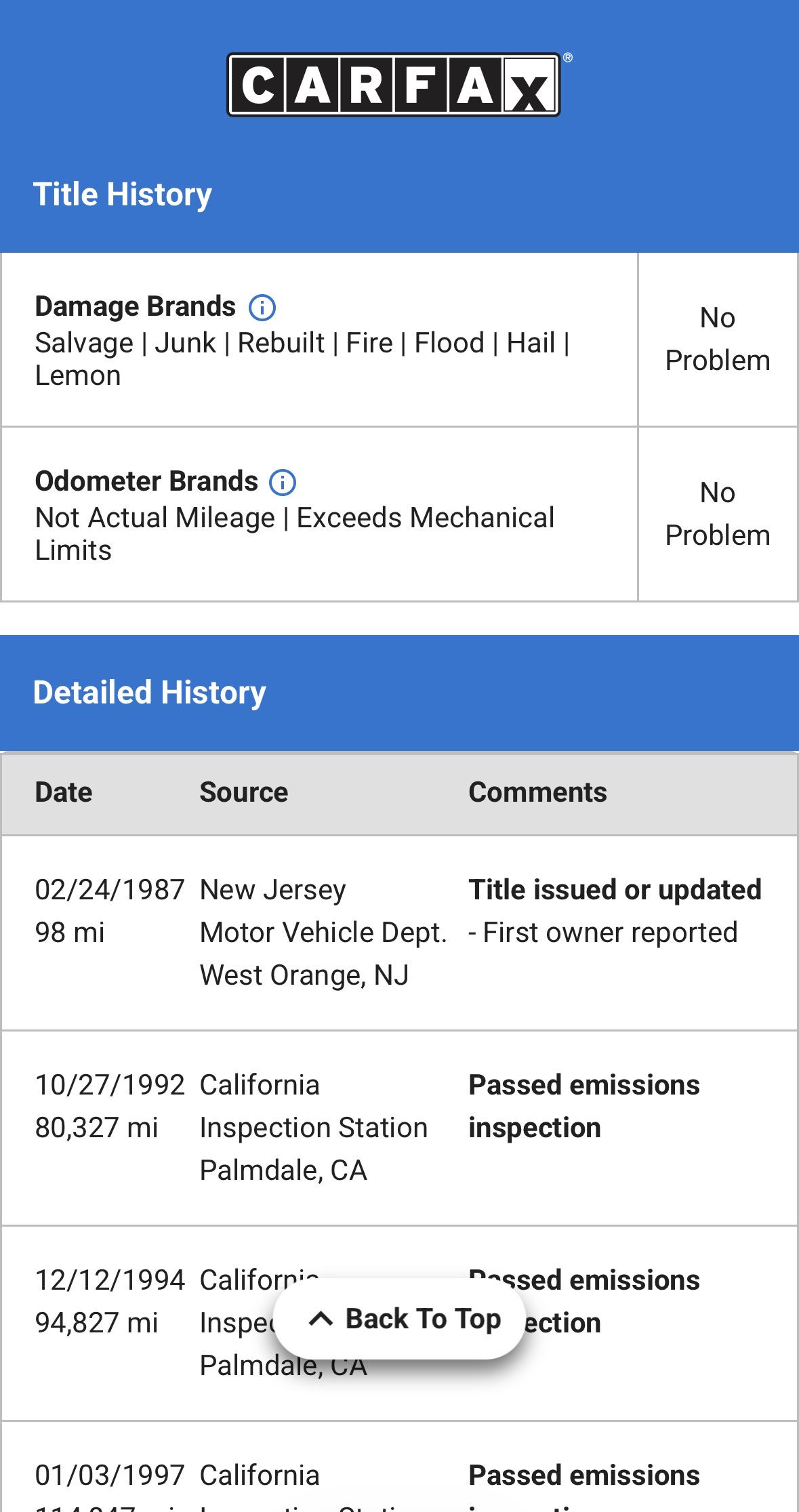
Task: Select the 12/12/1994 history entry date
Action: tap(110, 1280)
